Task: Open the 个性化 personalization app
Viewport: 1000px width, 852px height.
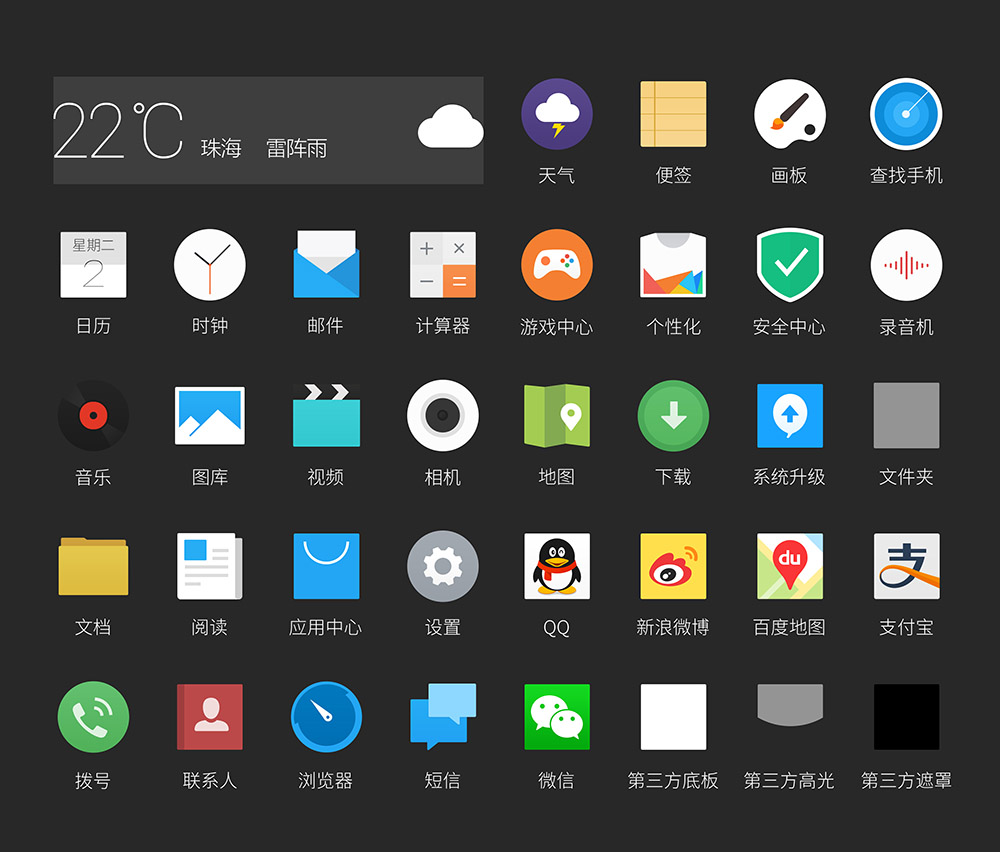Action: coord(673,265)
